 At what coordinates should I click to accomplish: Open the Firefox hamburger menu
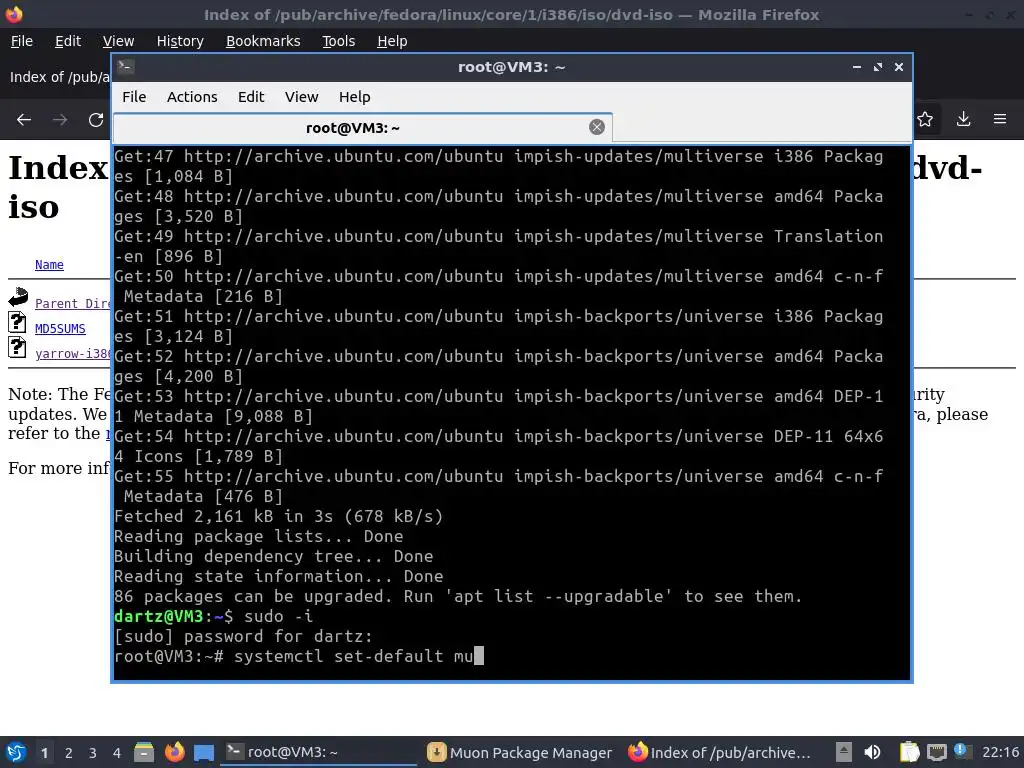(1000, 119)
